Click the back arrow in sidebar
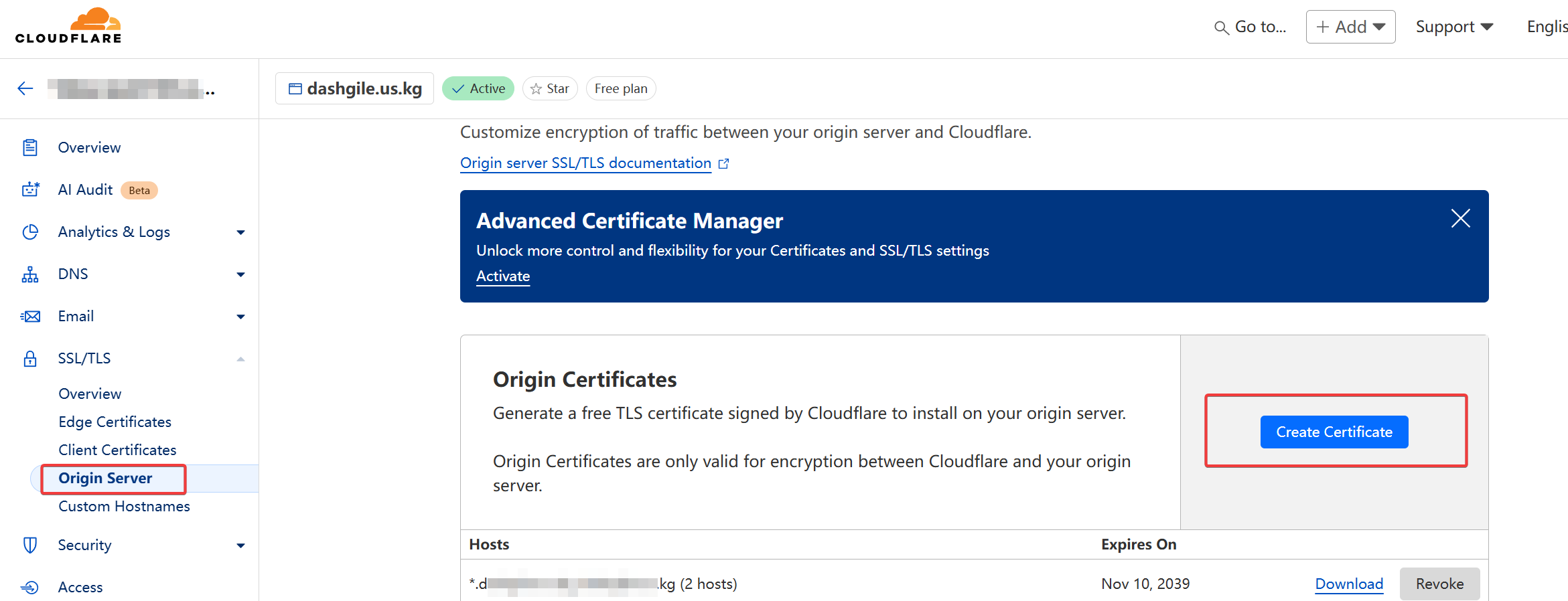Screen dimensions: 1568x601 (x=25, y=88)
